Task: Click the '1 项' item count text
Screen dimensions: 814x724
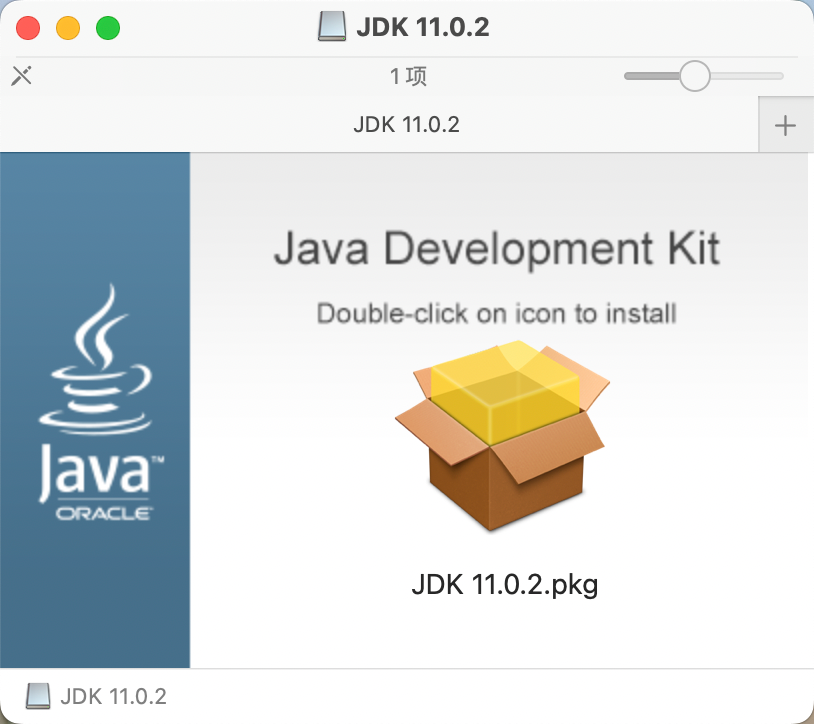Action: [x=409, y=76]
